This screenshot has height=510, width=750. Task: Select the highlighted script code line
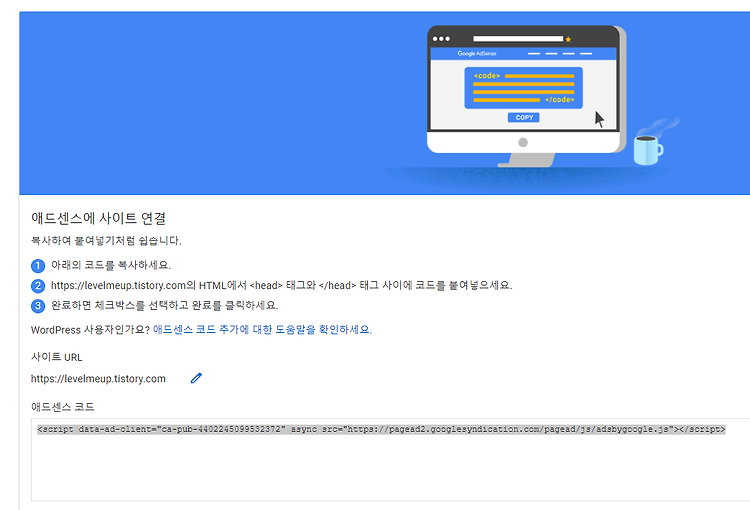pyautogui.click(x=381, y=429)
